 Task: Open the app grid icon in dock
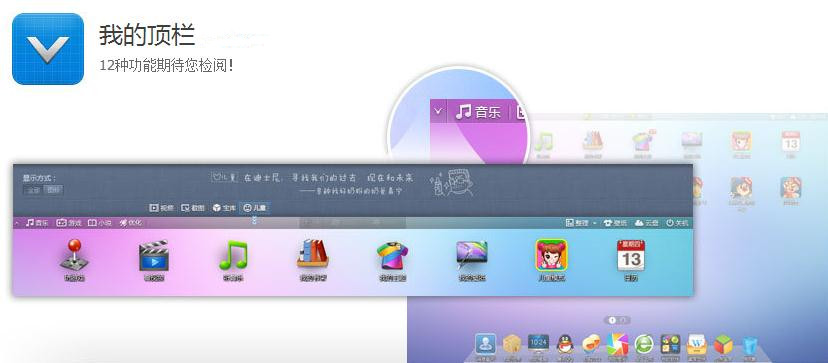tap(670, 344)
